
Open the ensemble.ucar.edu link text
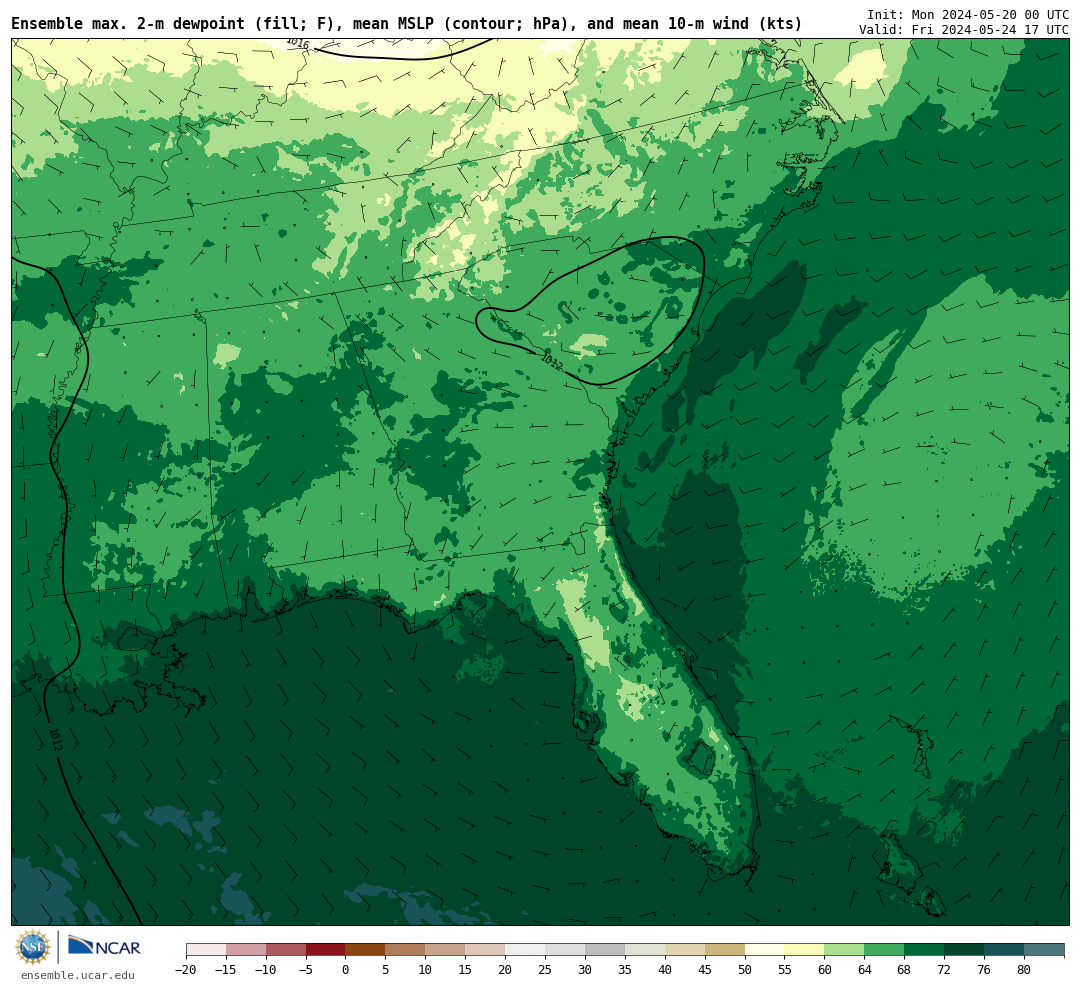click(78, 975)
